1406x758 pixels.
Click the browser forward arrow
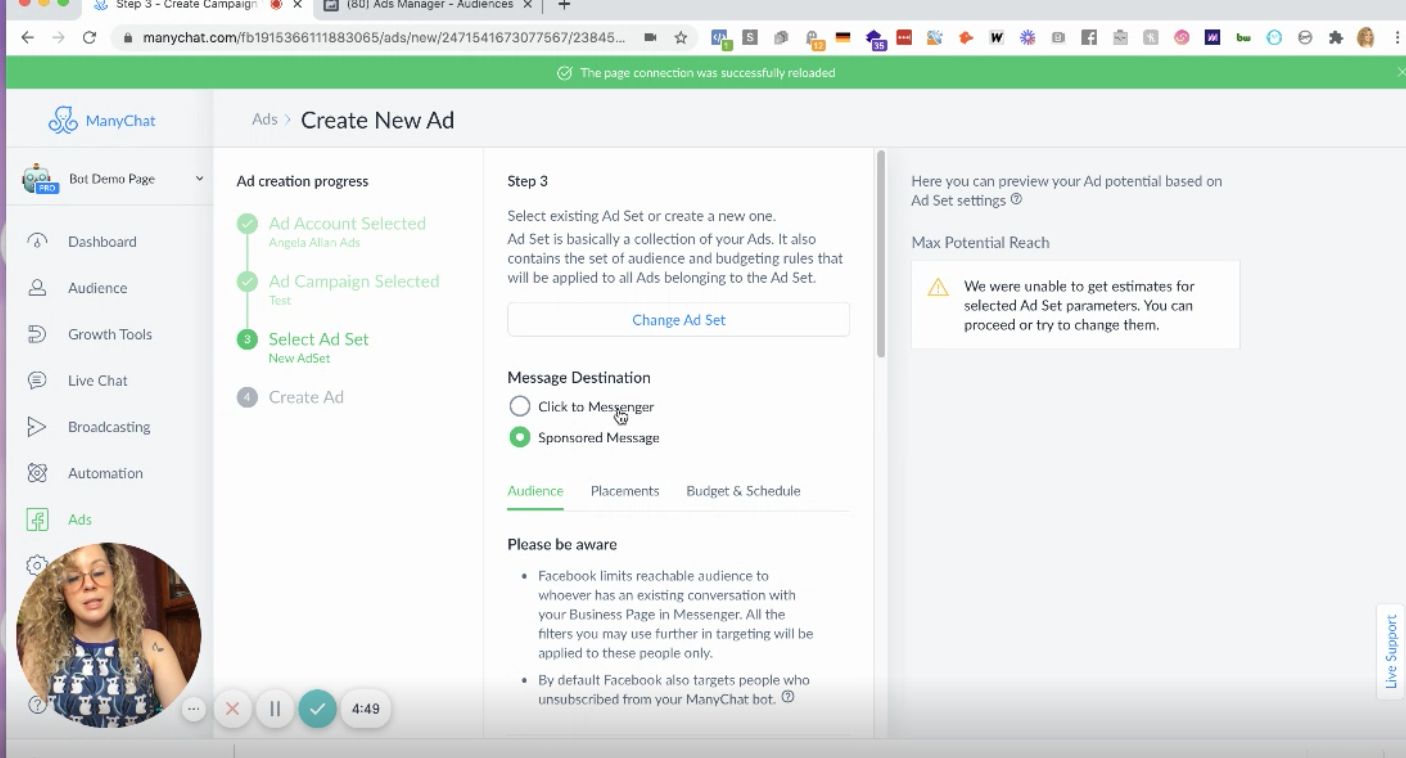click(58, 38)
